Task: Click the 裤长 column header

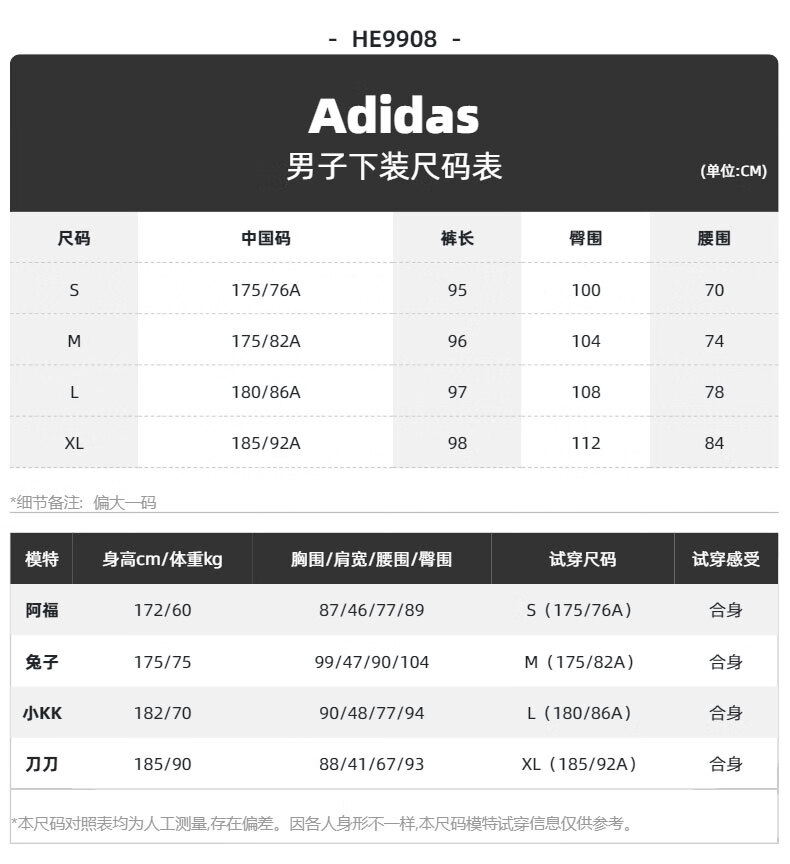Action: [x=457, y=238]
